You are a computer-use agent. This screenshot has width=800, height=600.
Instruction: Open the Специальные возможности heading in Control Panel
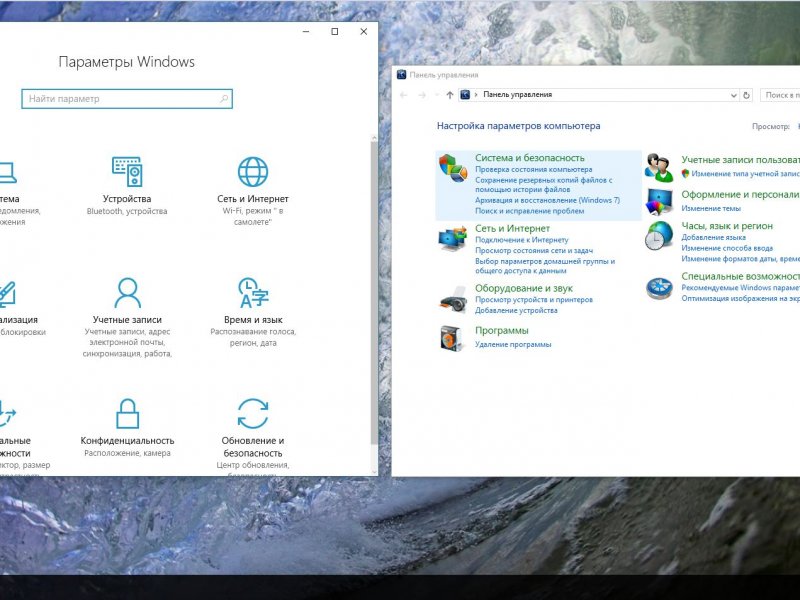pos(741,276)
